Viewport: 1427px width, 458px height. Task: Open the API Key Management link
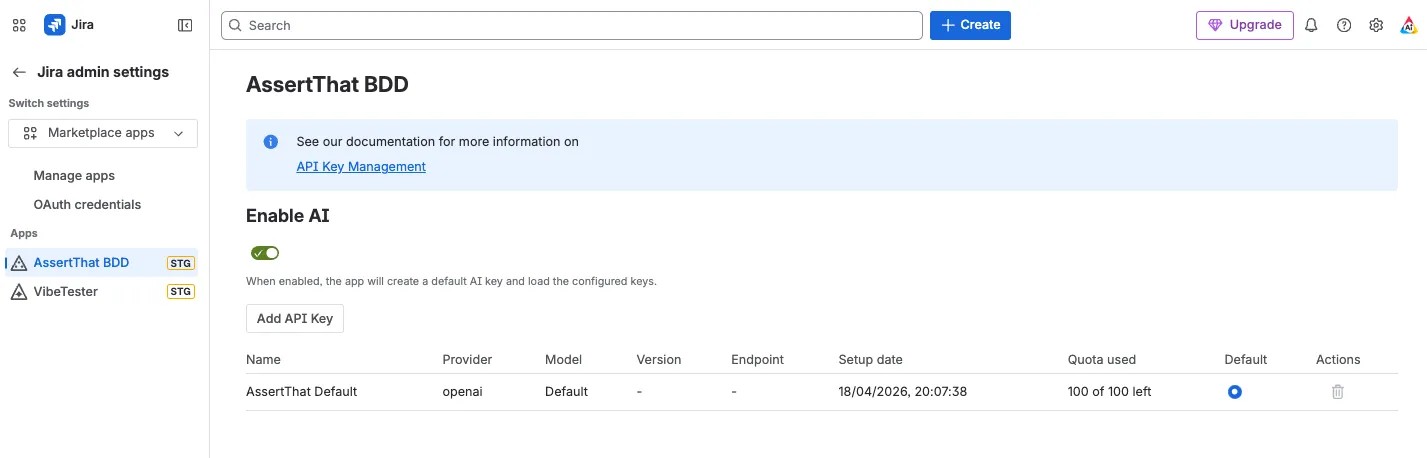click(361, 167)
